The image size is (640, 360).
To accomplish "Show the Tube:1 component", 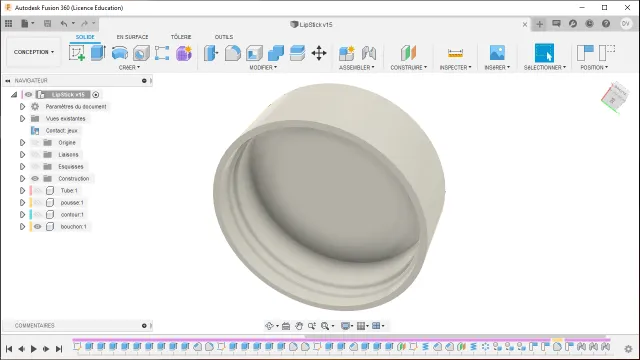I will [38, 191].
